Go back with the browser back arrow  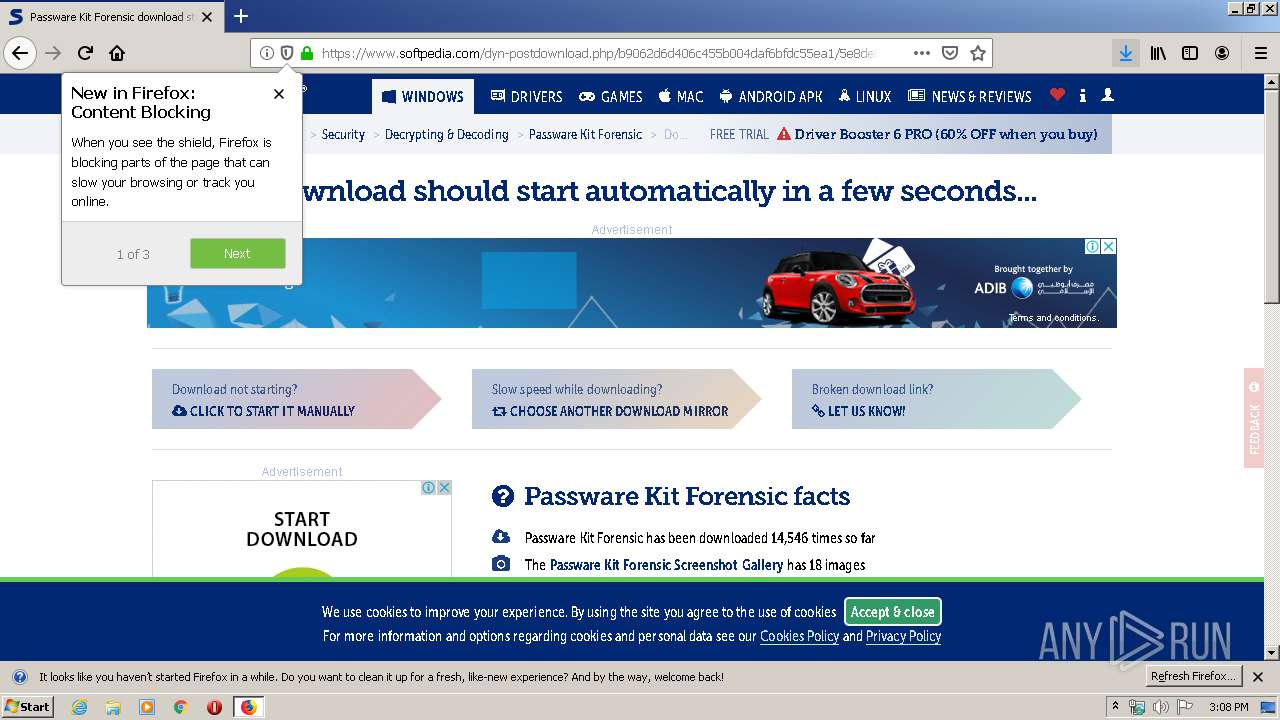coord(20,53)
